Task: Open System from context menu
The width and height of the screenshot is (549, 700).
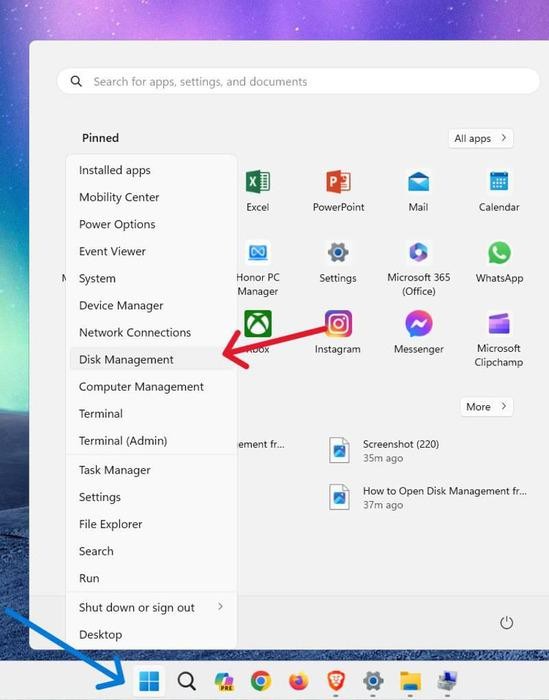Action: [151, 279]
